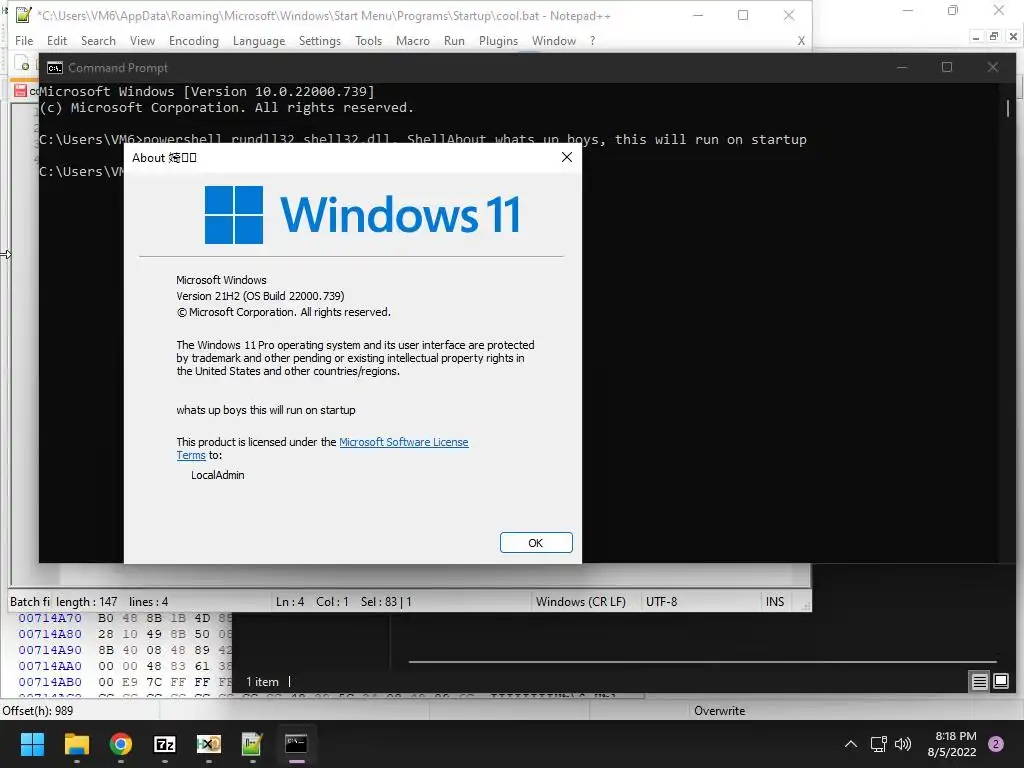Toggle the INS insert mode in Notepad++ status bar
The height and width of the screenshot is (768, 1024).
775,601
